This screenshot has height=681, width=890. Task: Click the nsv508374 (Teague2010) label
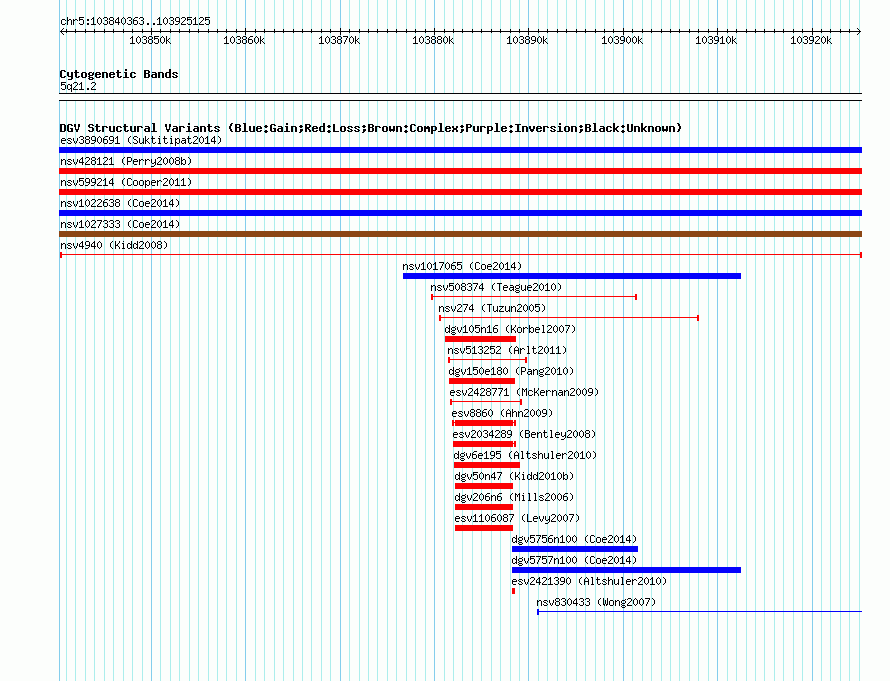click(x=496, y=287)
